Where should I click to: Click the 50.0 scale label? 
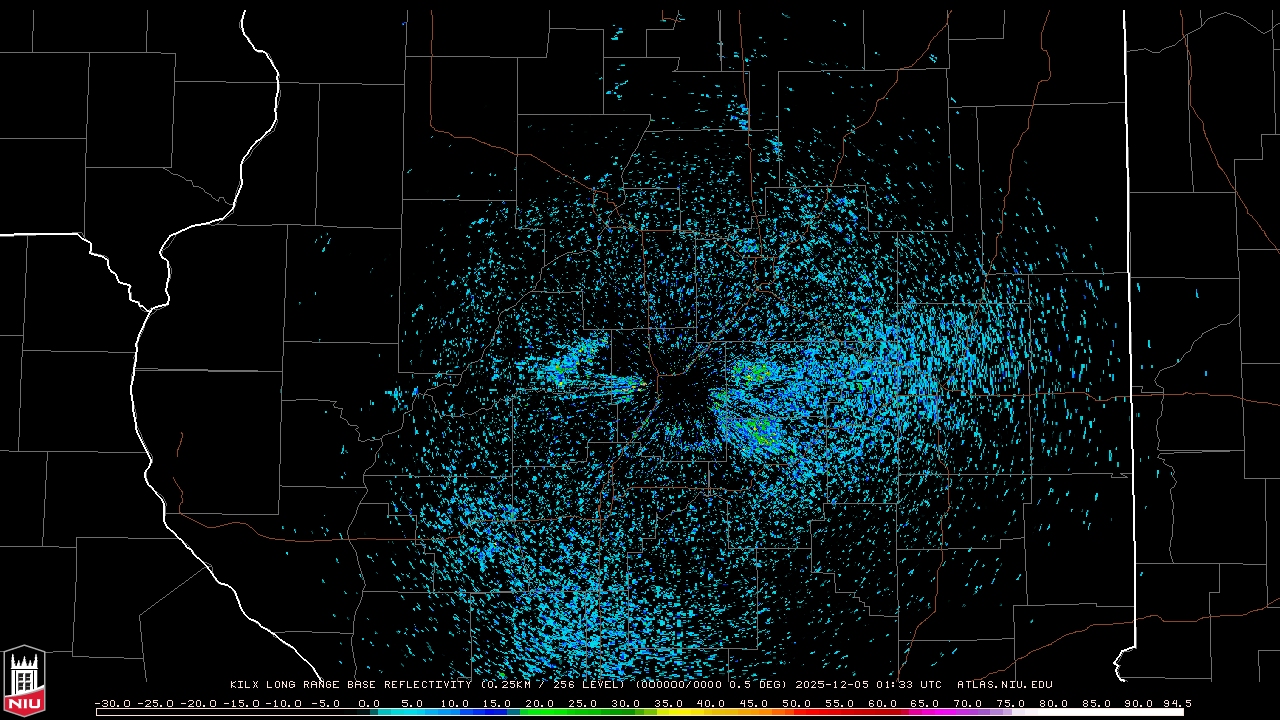pyautogui.click(x=795, y=704)
